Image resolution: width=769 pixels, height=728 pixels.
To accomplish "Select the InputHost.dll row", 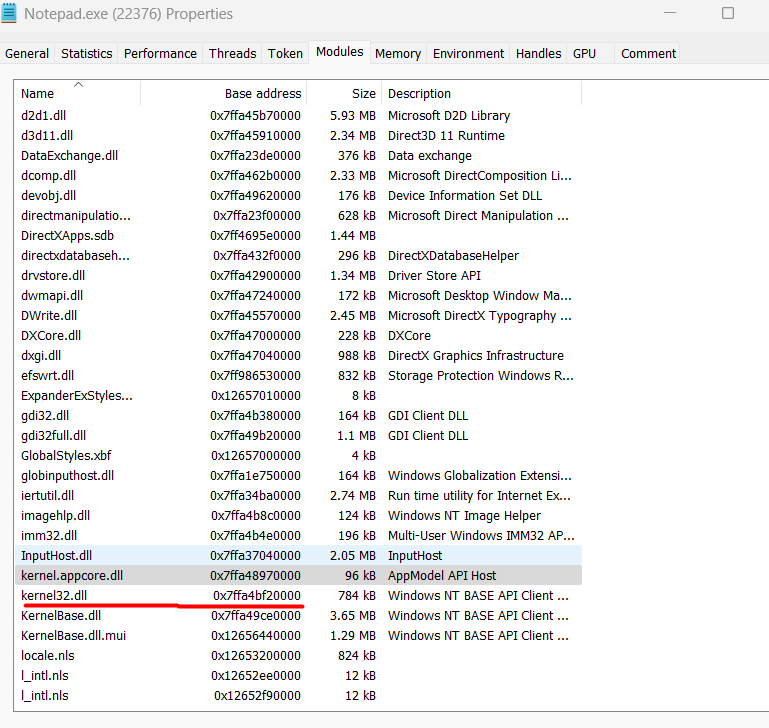I will pyautogui.click(x=299, y=556).
